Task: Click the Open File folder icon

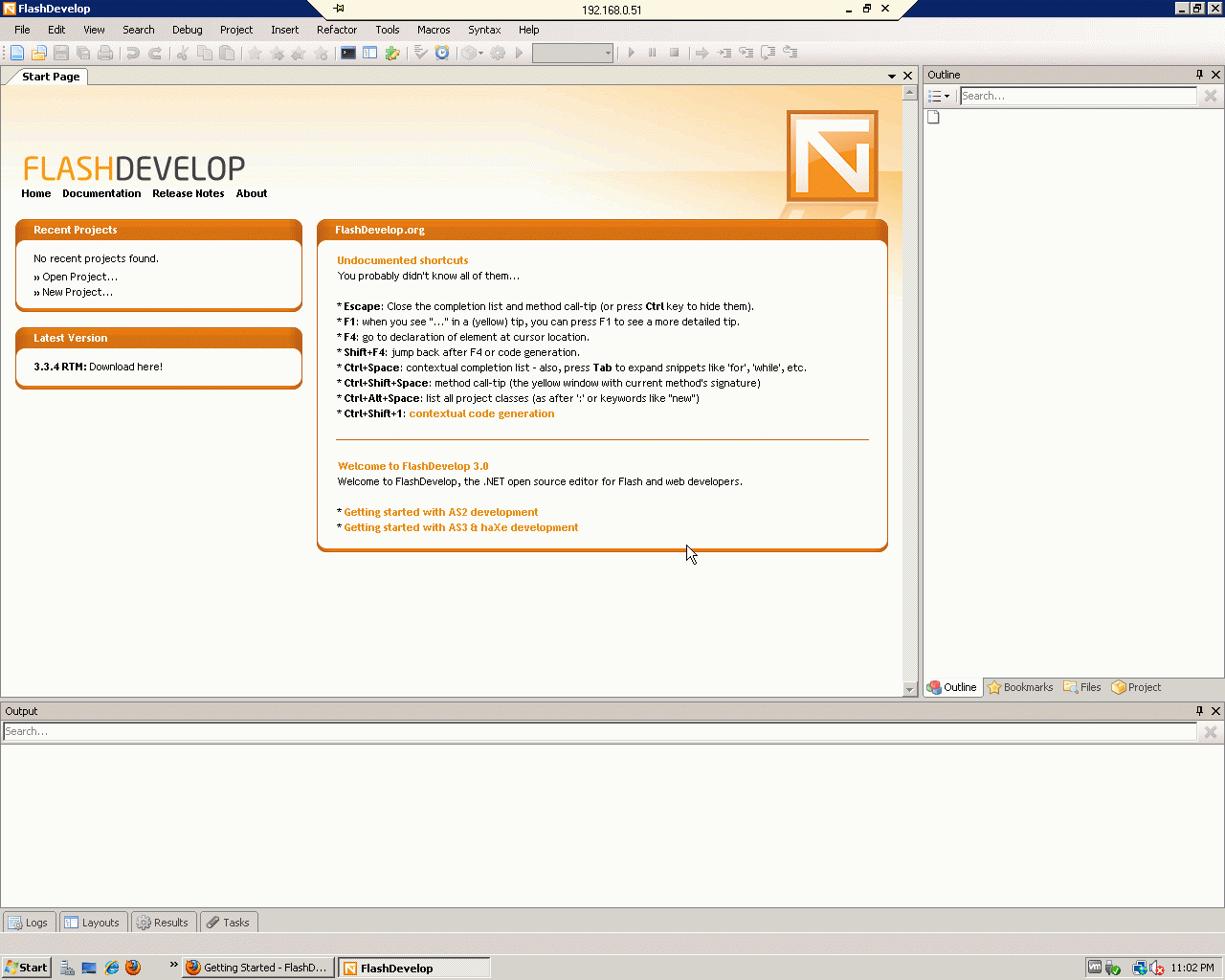Action: pyautogui.click(x=39, y=53)
